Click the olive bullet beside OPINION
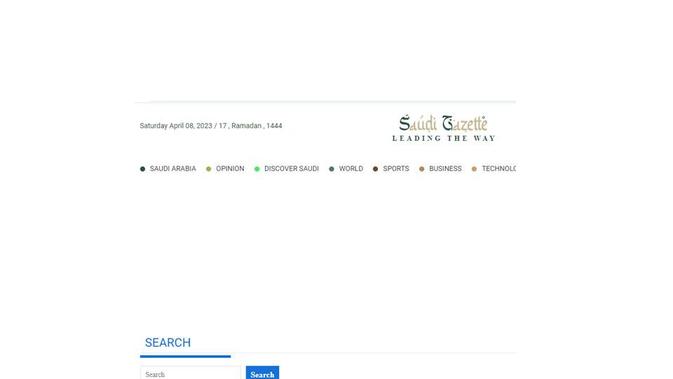The width and height of the screenshot is (673, 379). click(x=209, y=169)
